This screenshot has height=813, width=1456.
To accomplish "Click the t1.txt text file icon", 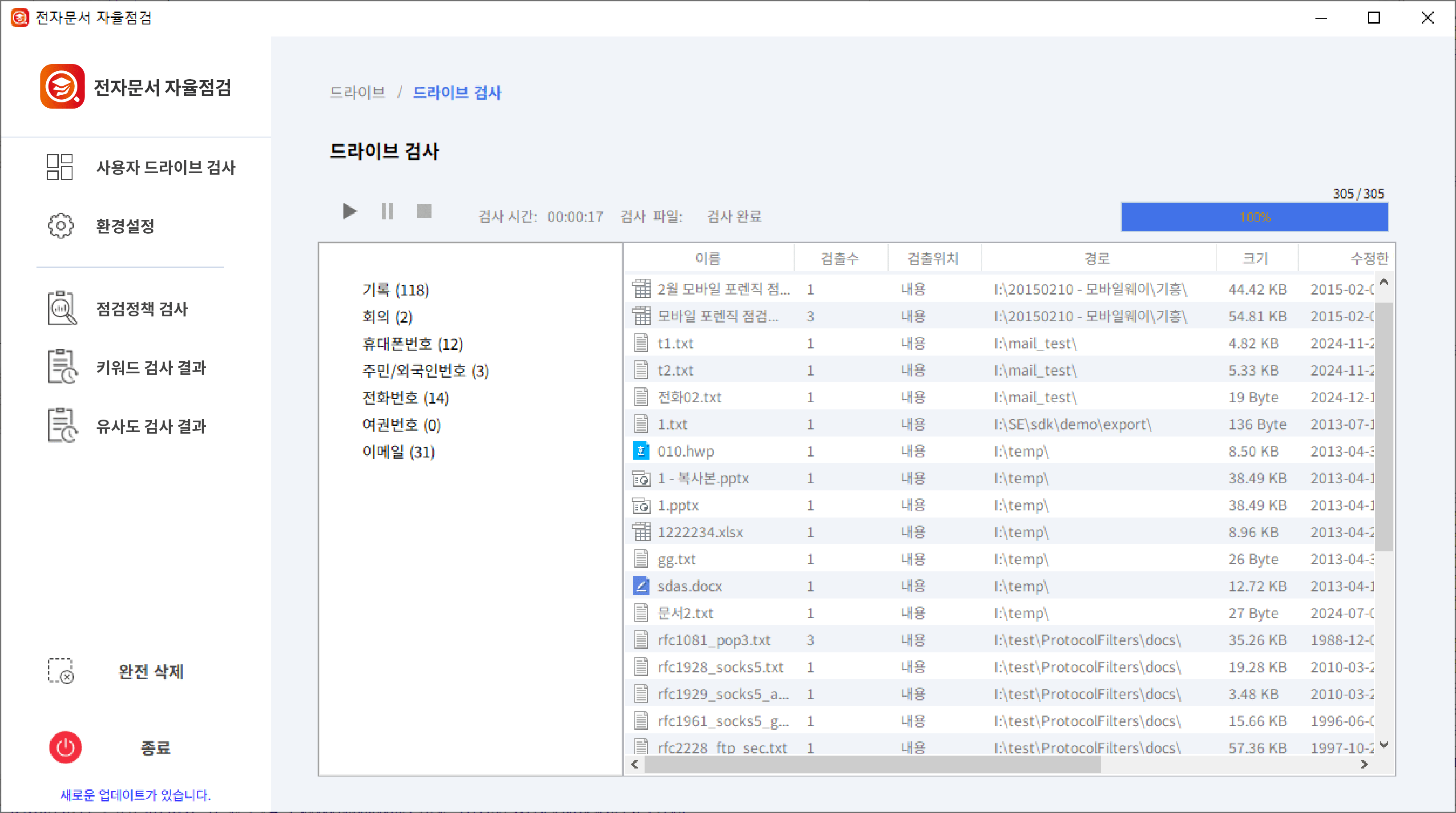I will coord(641,343).
